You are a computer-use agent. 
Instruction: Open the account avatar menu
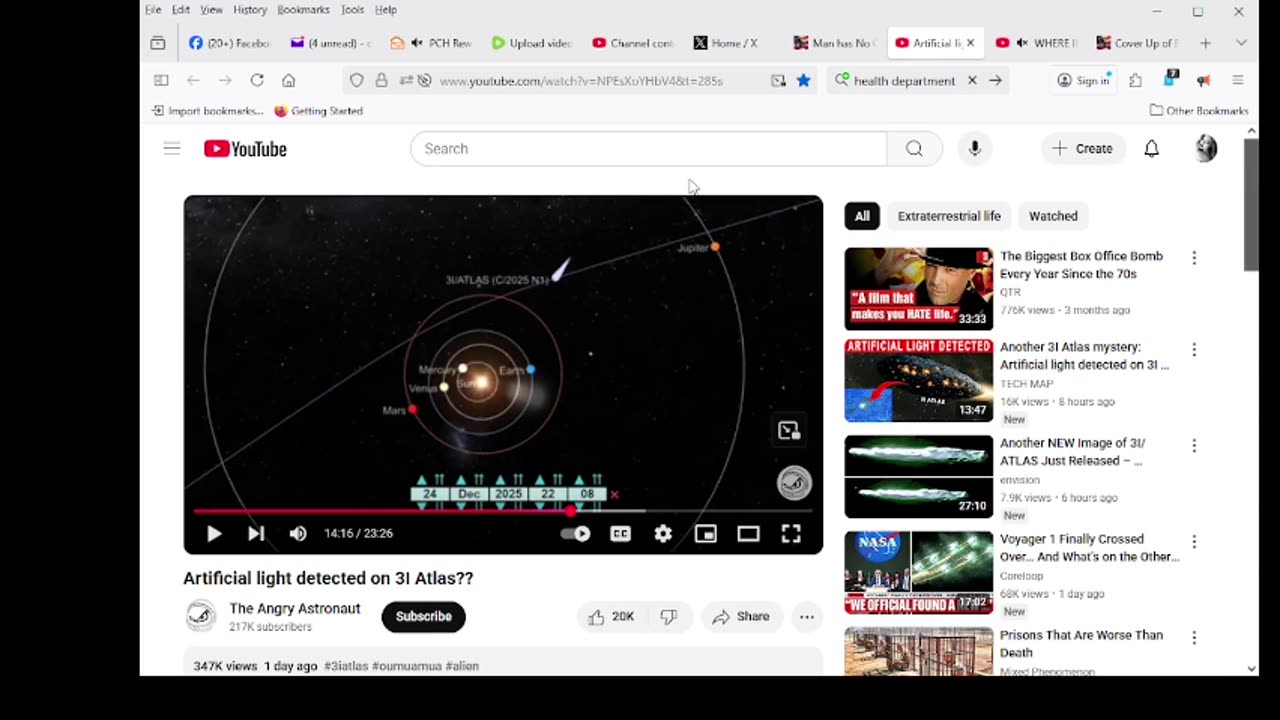pyautogui.click(x=1206, y=149)
